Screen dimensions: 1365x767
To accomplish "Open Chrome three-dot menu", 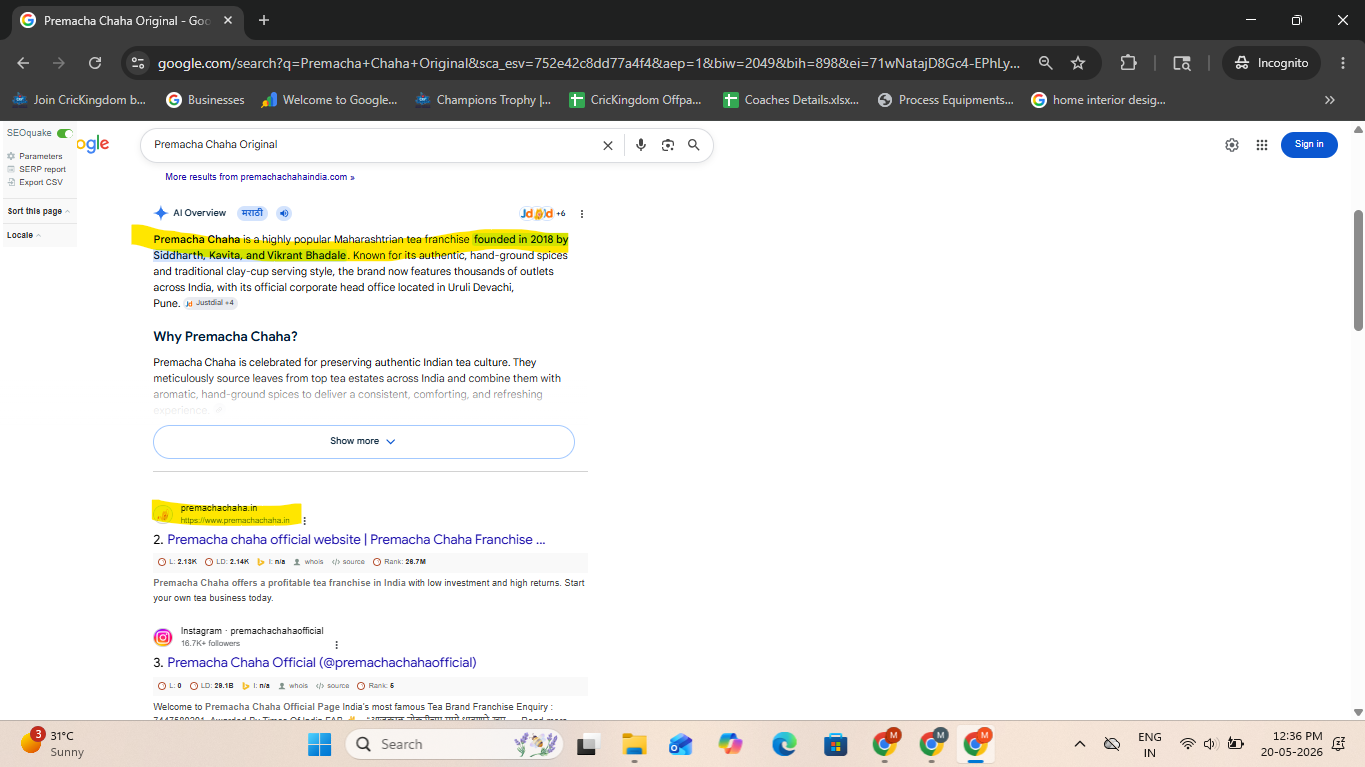I will [1342, 63].
